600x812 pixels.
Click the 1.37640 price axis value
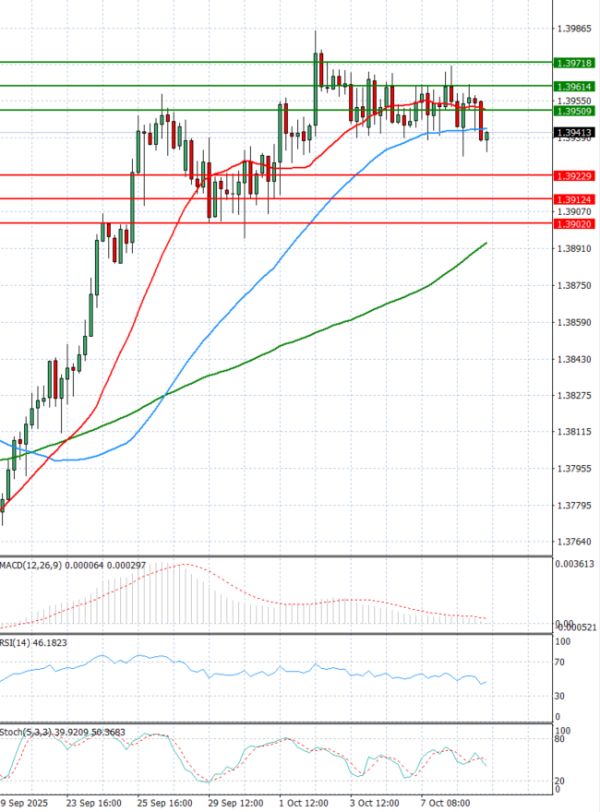(574, 542)
